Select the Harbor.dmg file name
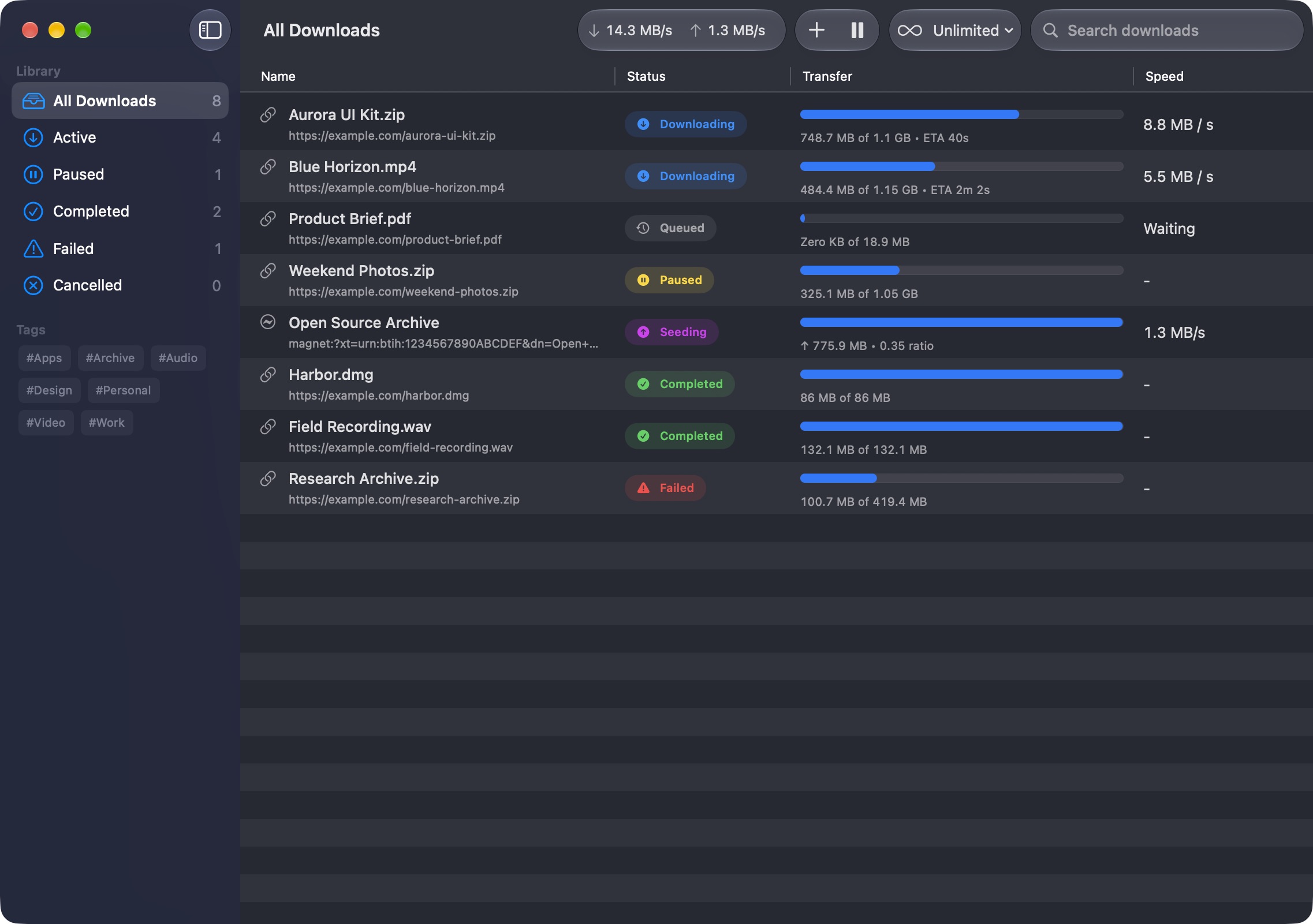1313x924 pixels. 331,375
